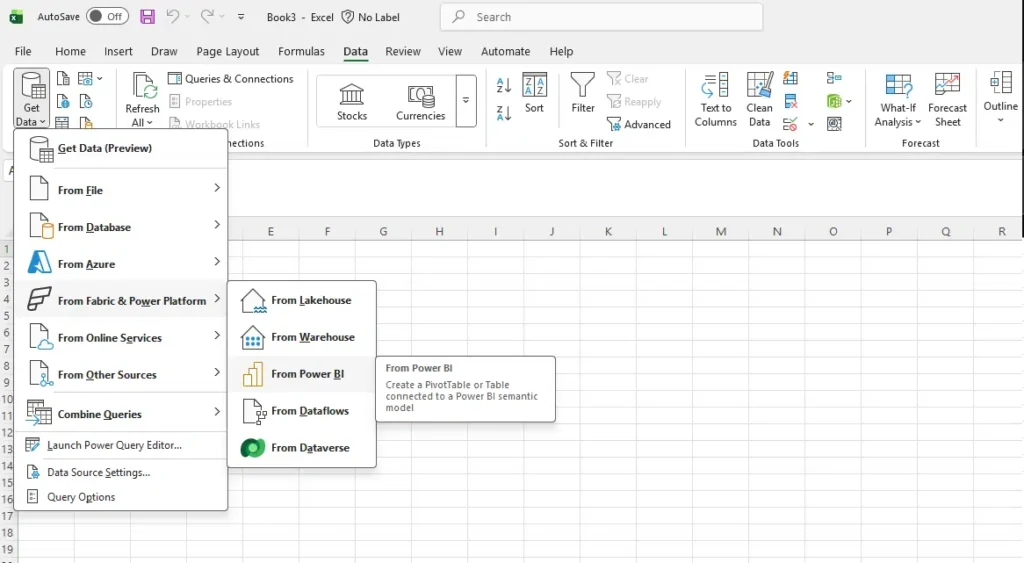The image size is (1024, 563).
Task: Choose From Dataflows
Action: (302, 411)
